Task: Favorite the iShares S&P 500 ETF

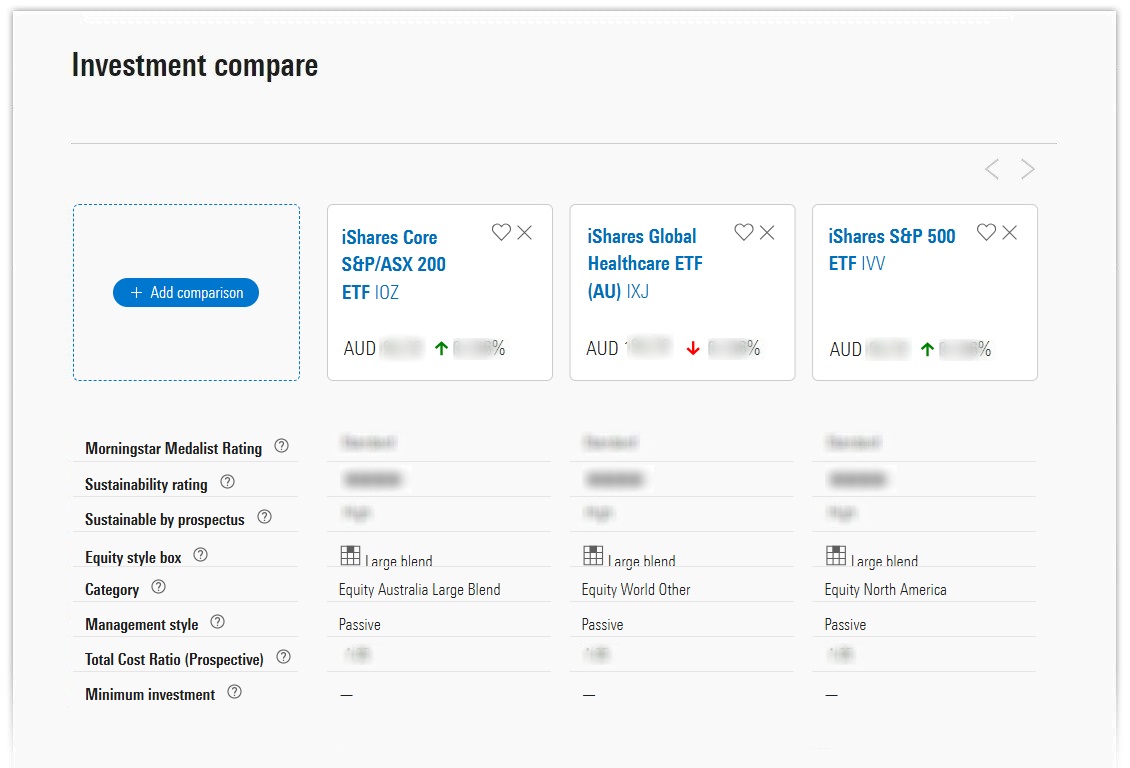Action: [x=987, y=232]
